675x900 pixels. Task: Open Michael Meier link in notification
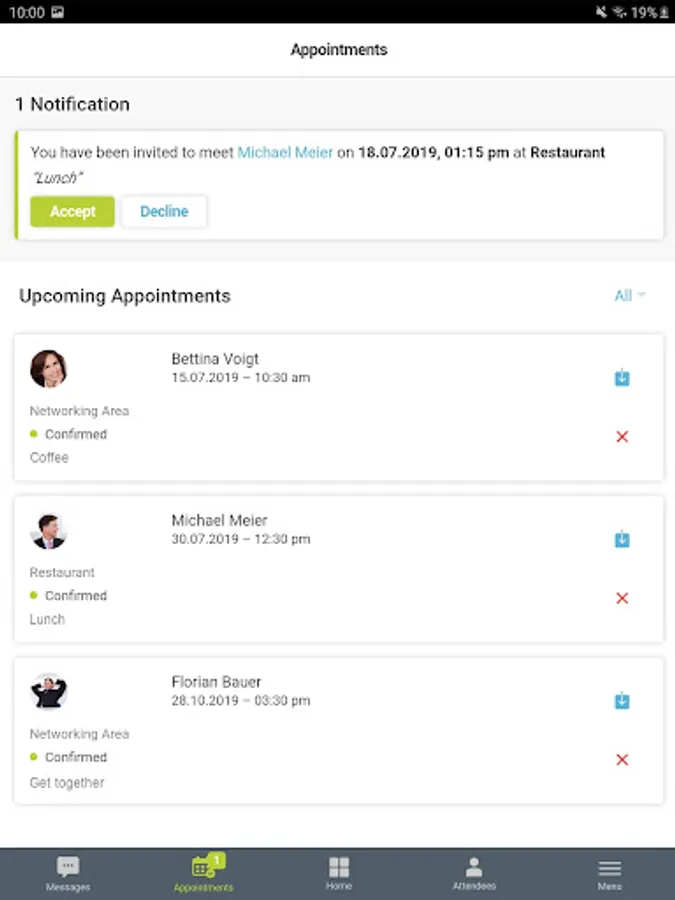coord(285,153)
